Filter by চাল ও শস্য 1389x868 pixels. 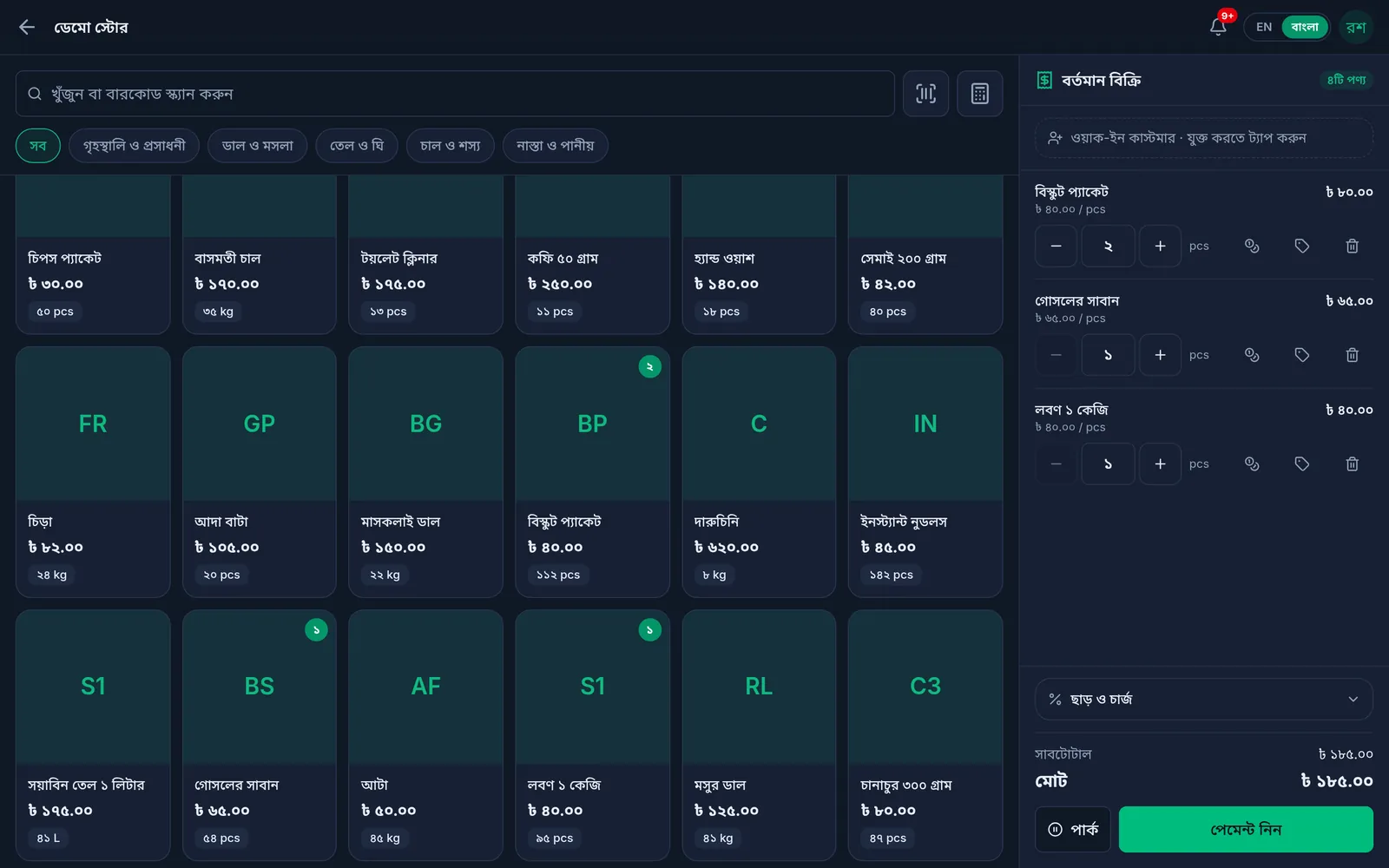[450, 146]
